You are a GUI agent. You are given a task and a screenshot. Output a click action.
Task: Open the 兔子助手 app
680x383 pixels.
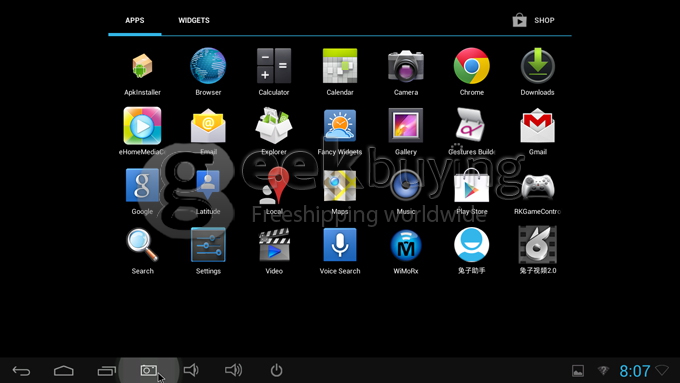[x=472, y=245]
